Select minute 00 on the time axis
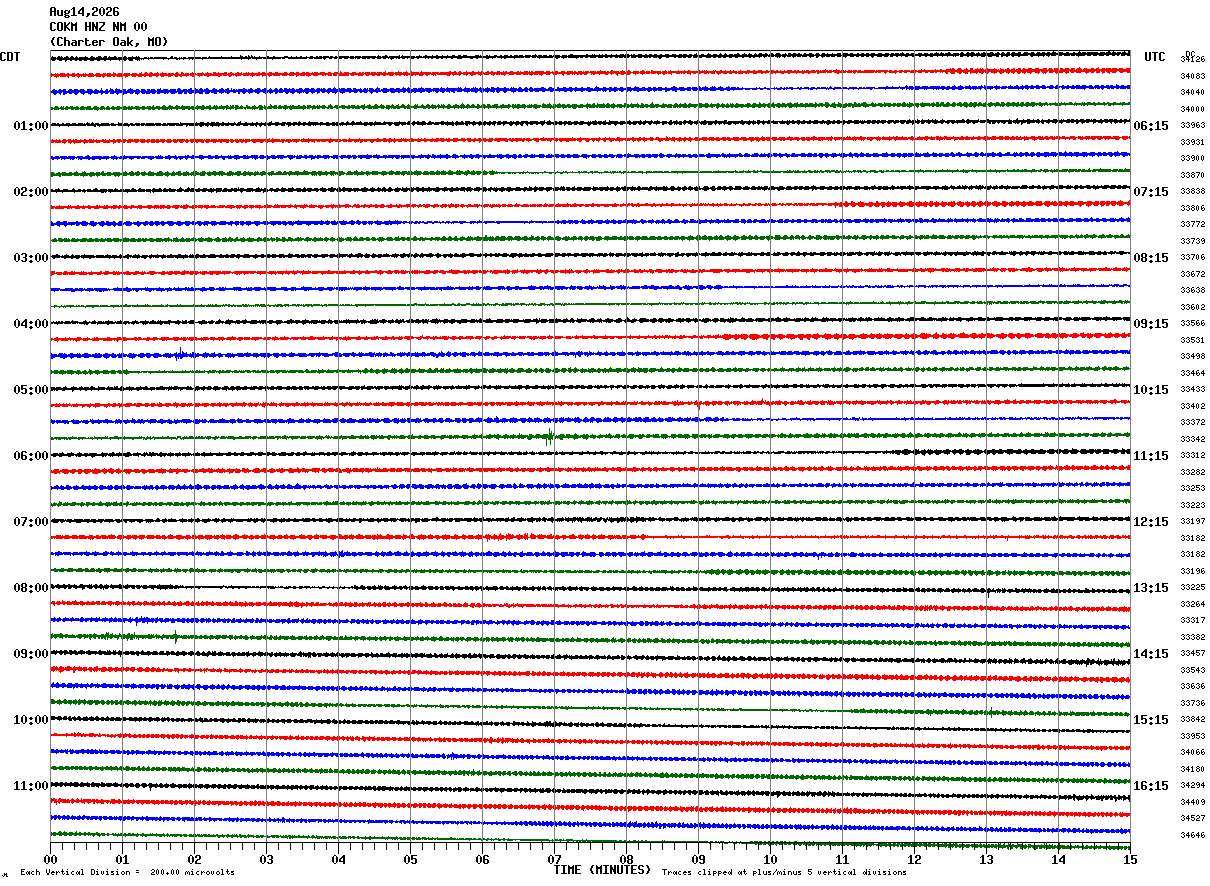The width and height of the screenshot is (1210, 886). [50, 859]
